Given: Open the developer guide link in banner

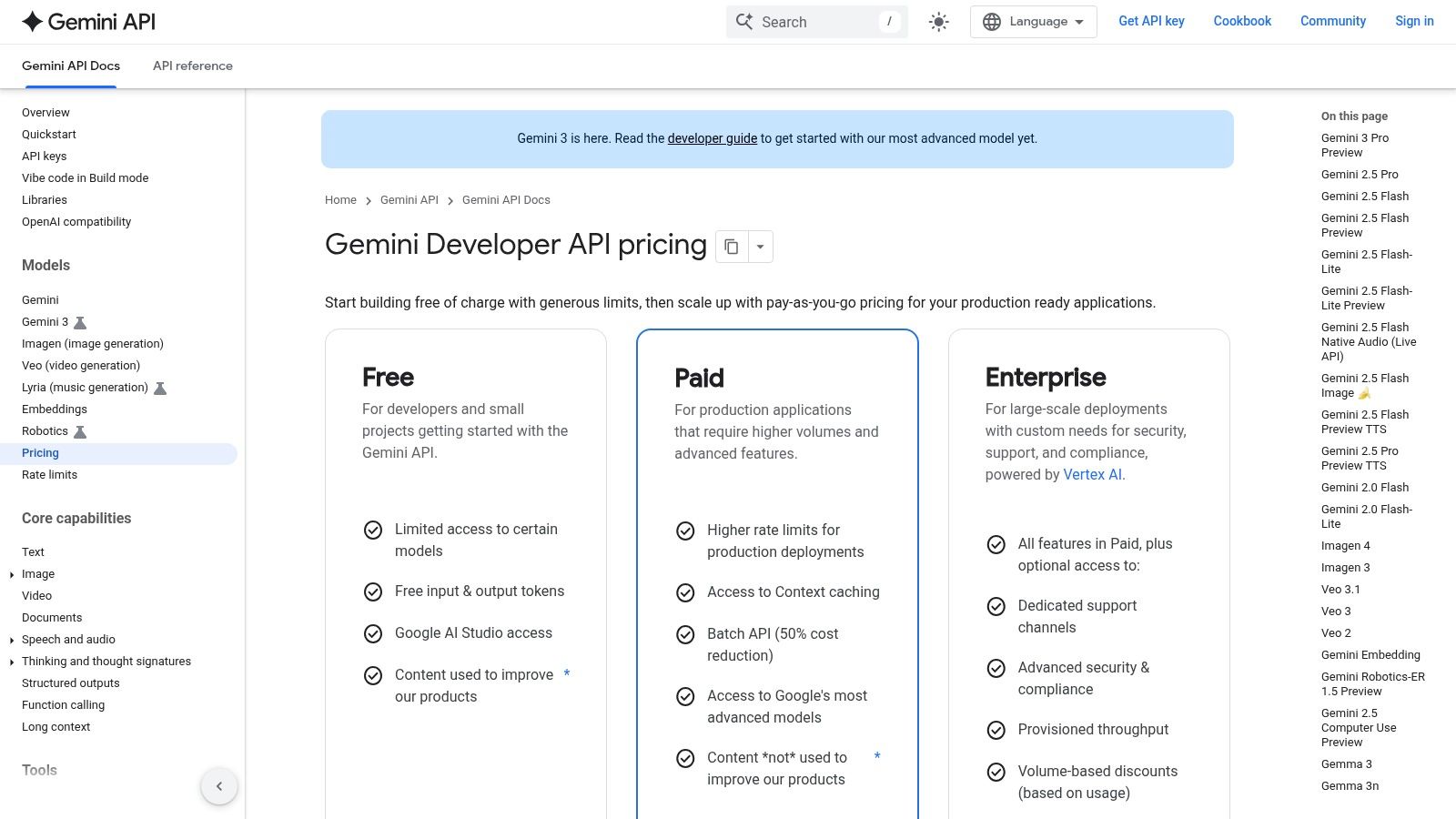Looking at the screenshot, I should click(713, 138).
